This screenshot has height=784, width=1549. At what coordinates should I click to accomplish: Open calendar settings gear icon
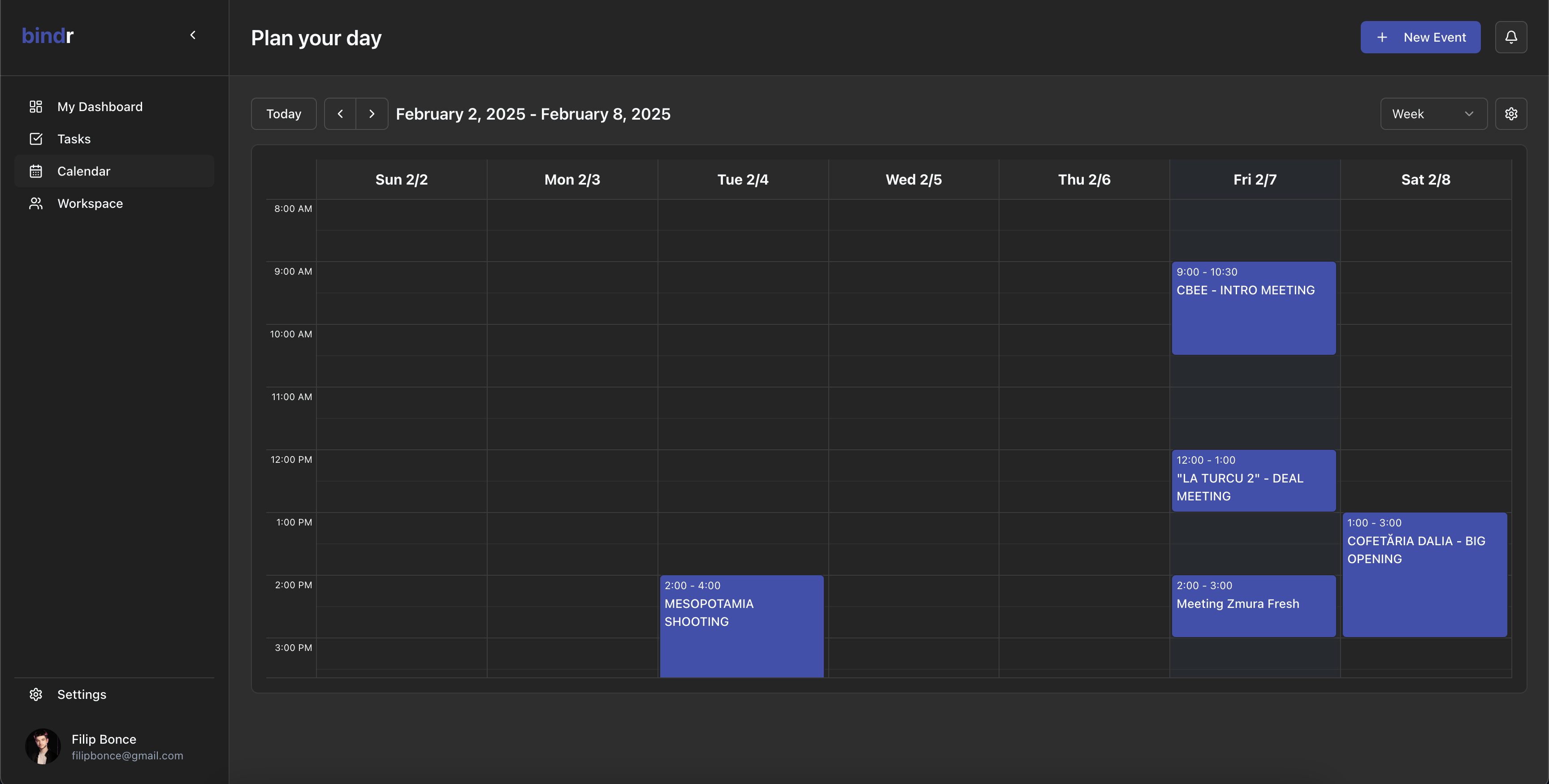click(1510, 114)
